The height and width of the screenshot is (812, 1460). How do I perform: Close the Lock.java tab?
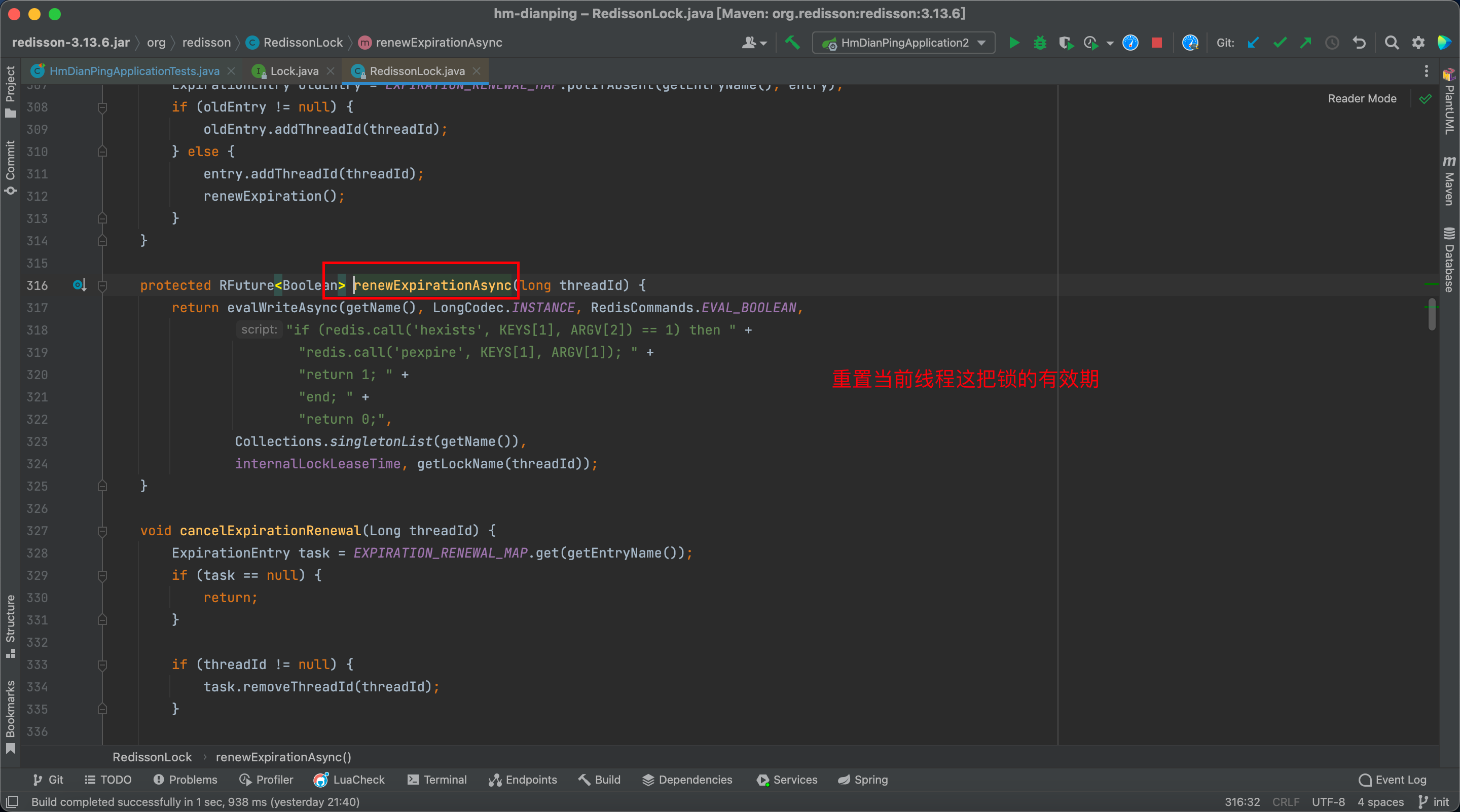coord(331,71)
